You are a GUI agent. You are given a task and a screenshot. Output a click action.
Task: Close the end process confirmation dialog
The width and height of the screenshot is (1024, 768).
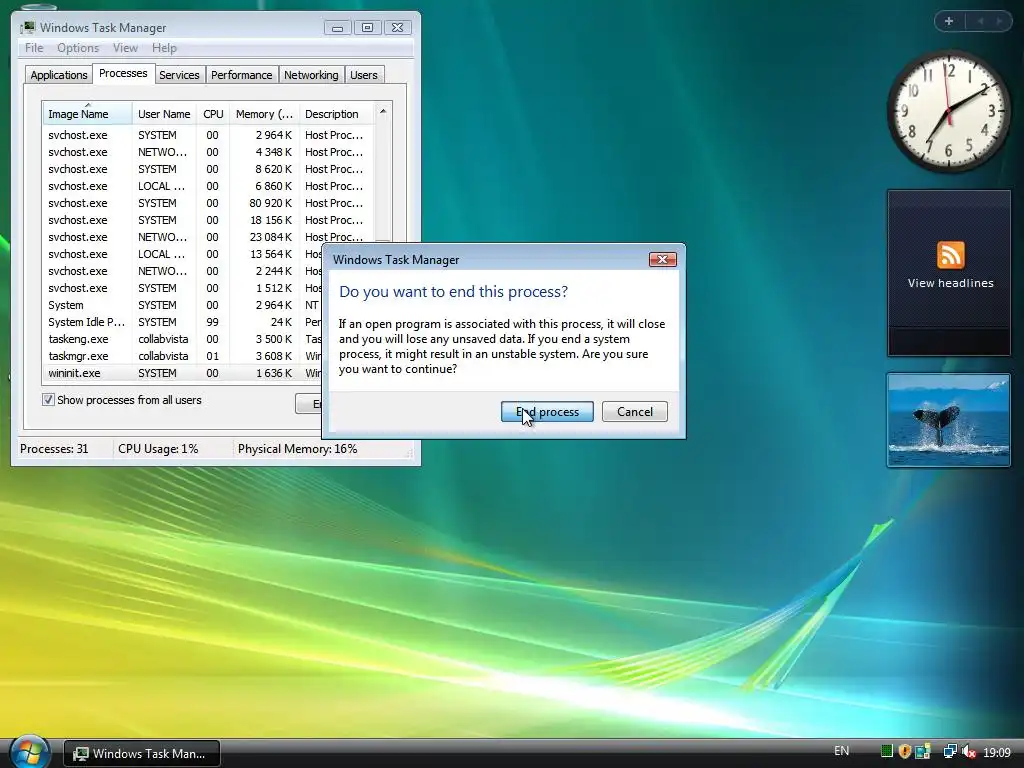point(662,259)
